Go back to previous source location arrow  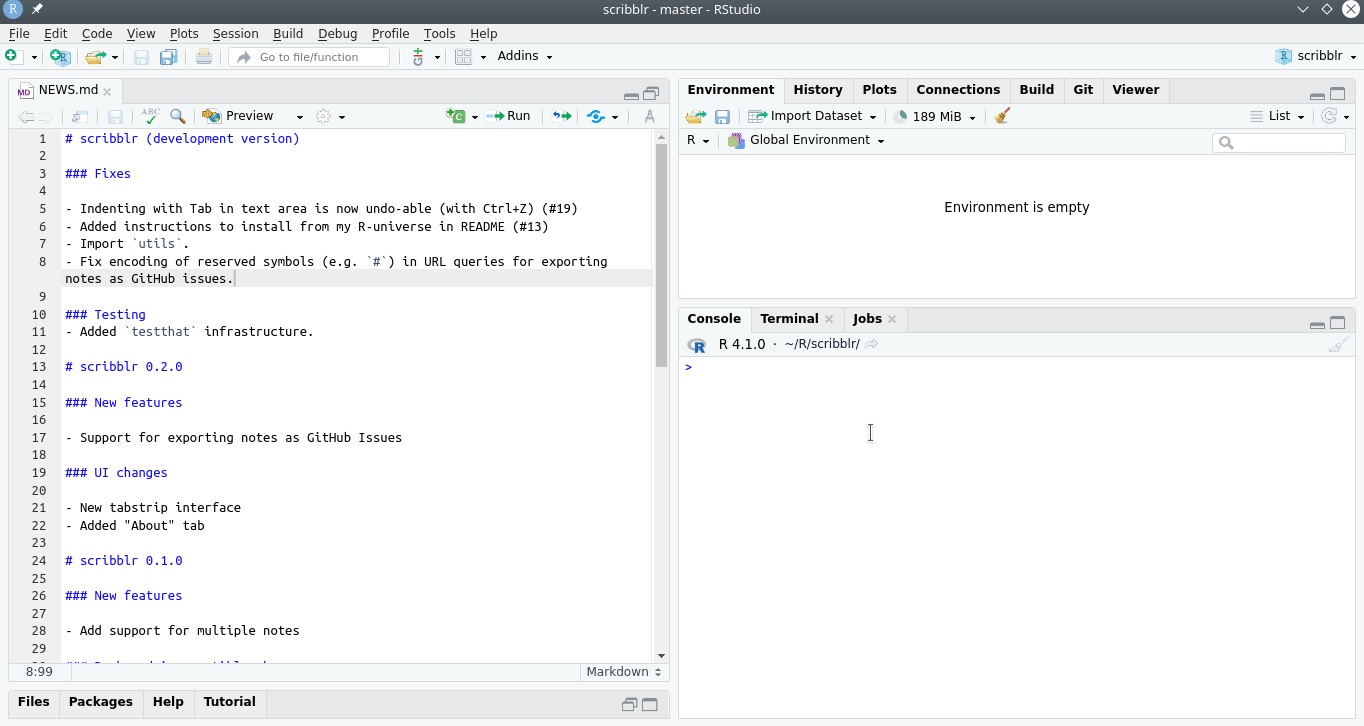26,117
